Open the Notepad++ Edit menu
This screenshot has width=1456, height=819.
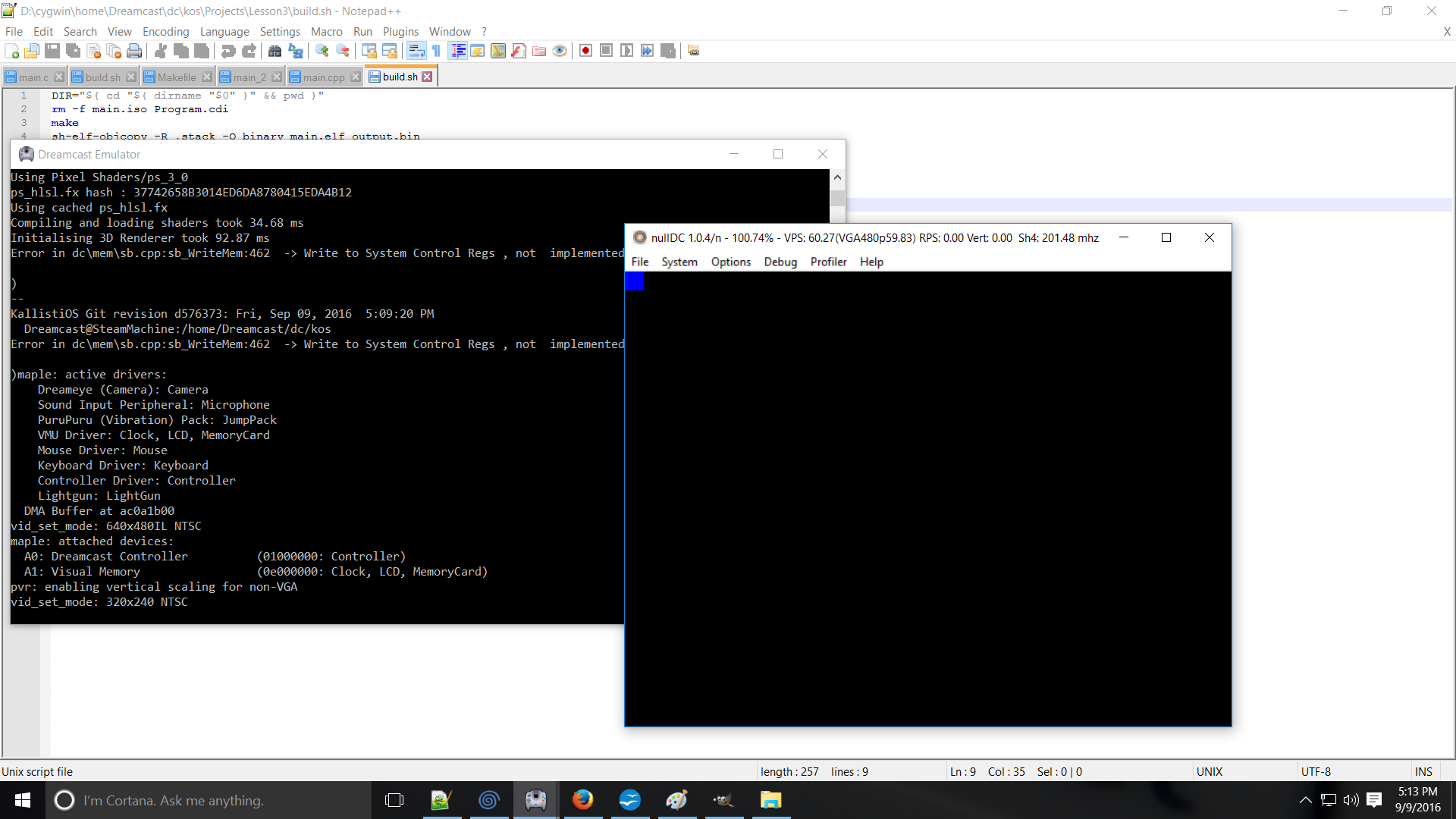pos(43,32)
